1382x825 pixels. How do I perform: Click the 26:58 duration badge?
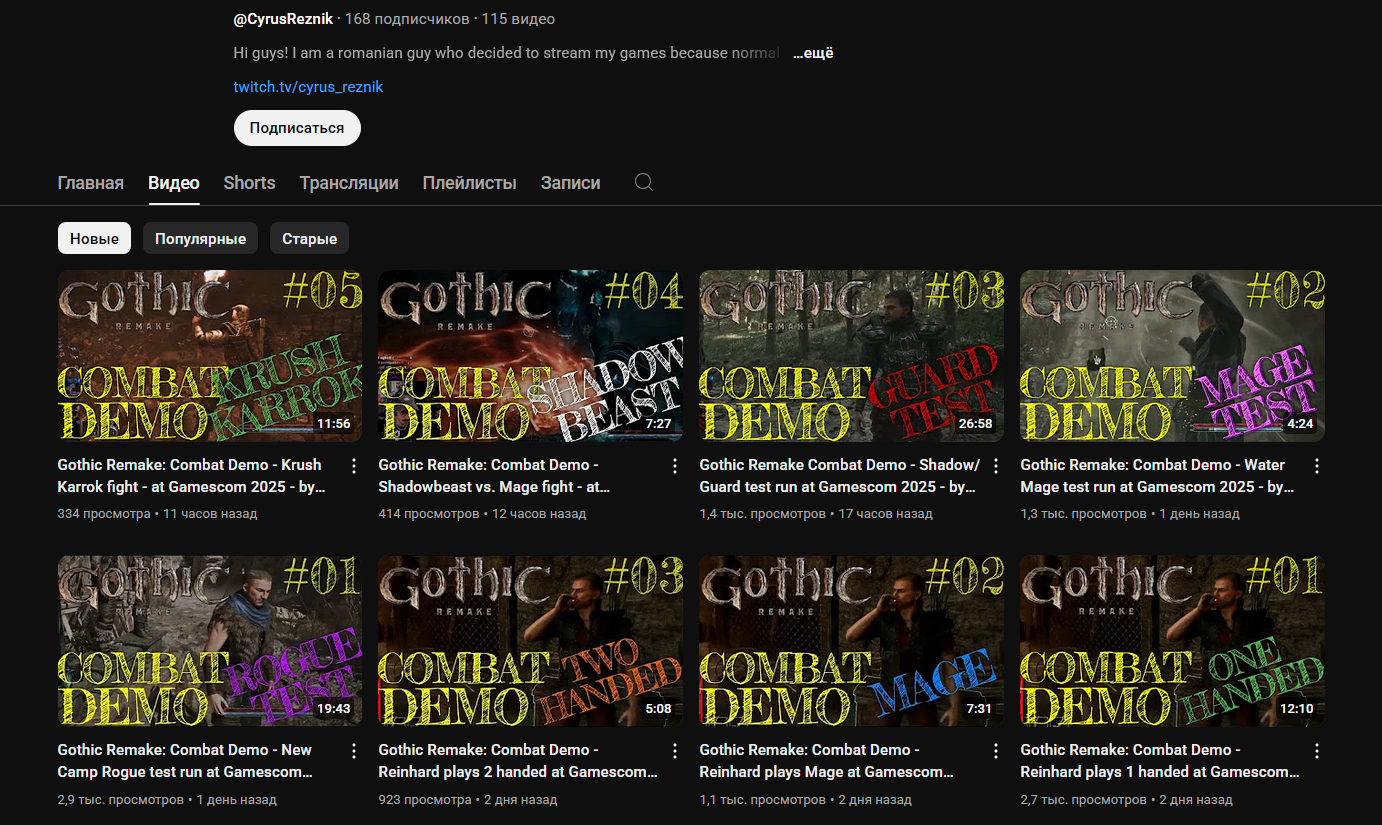pyautogui.click(x=975, y=424)
